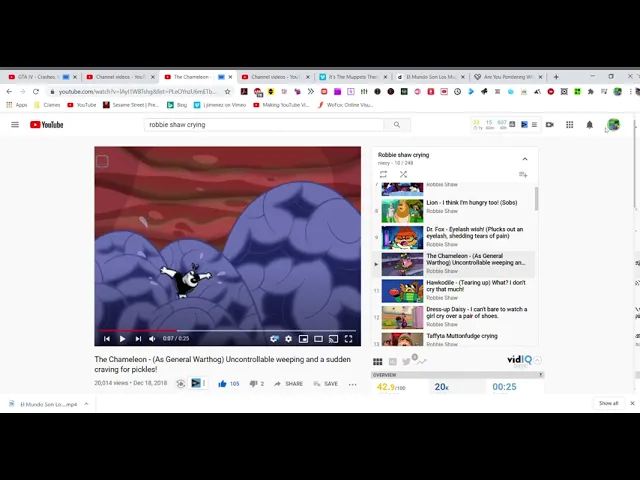This screenshot has height=480, width=640.
Task: Open the more actions ellipsis menu
Action: click(353, 384)
